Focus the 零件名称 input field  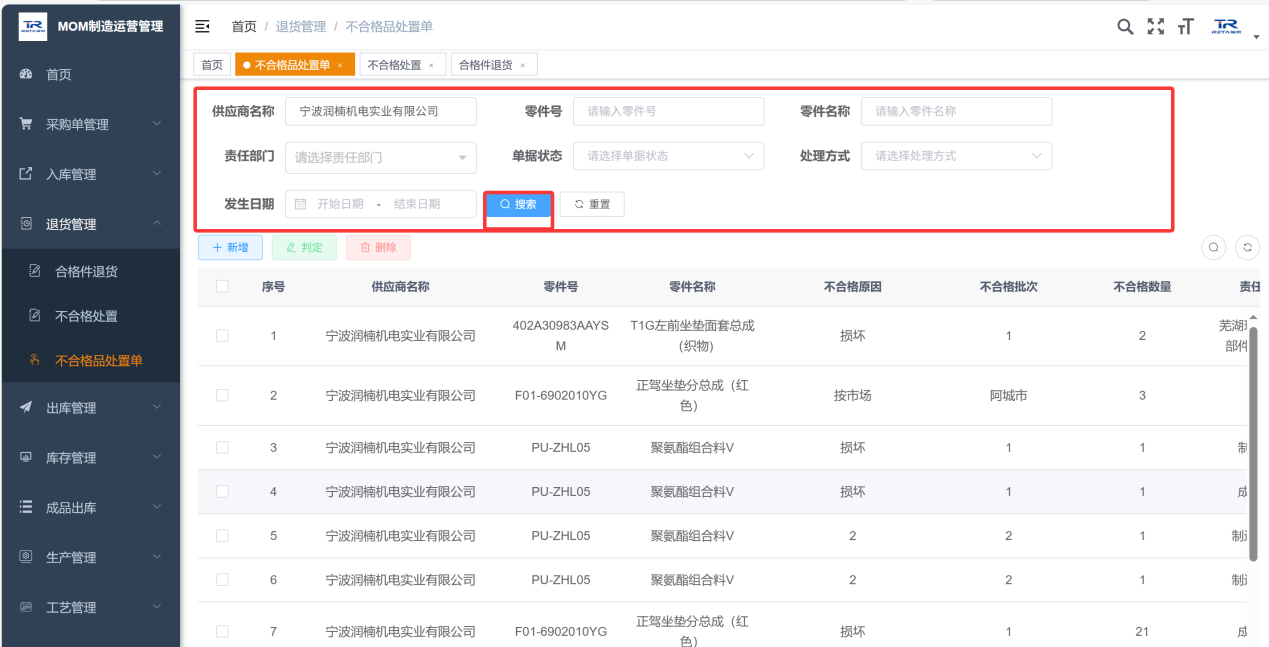point(956,111)
